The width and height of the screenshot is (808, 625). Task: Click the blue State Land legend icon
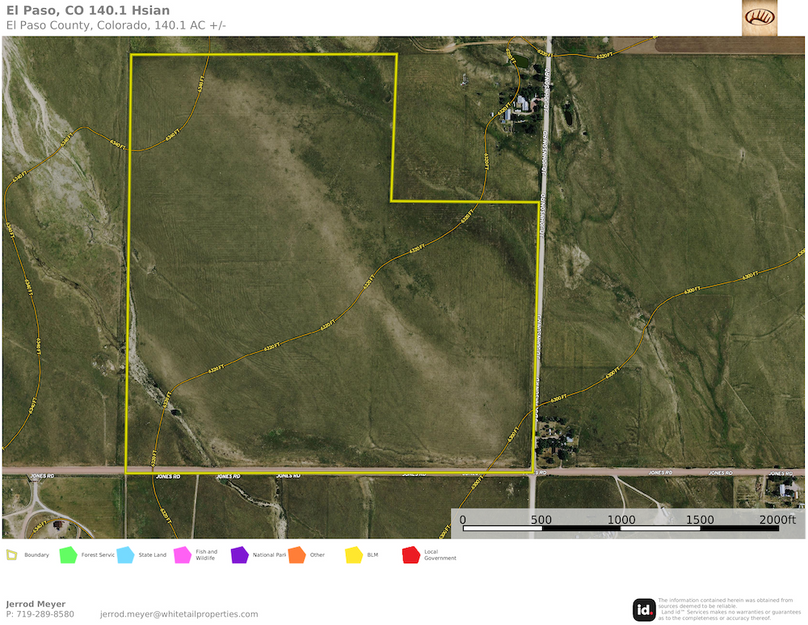[x=125, y=554]
